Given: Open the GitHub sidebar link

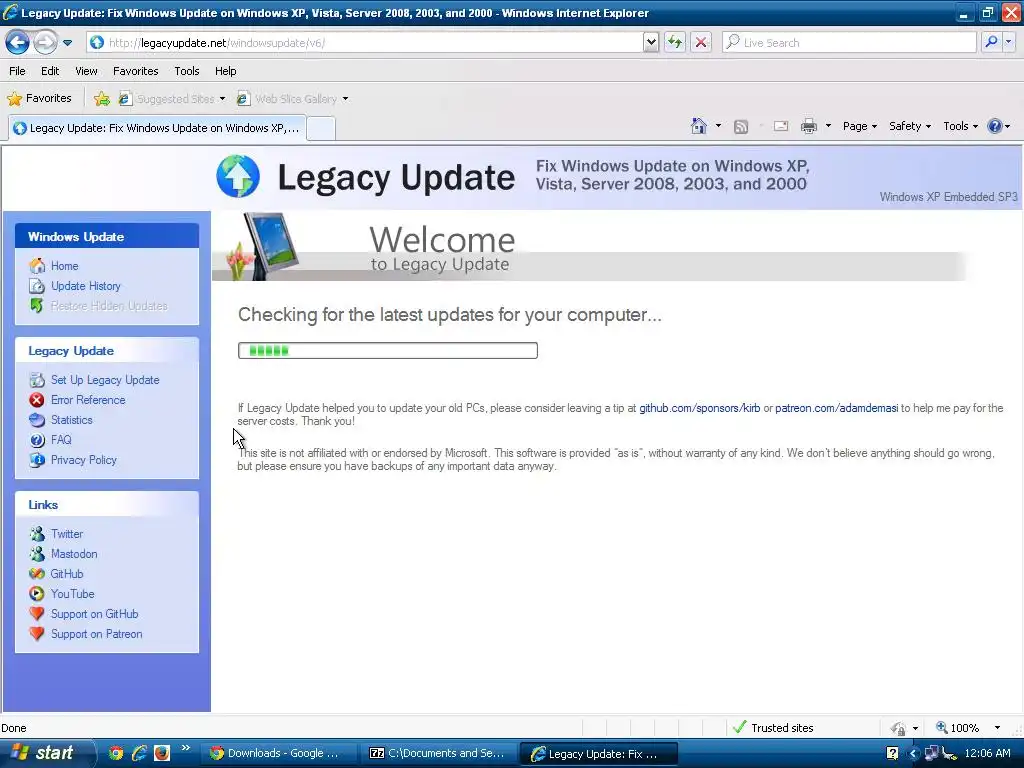Looking at the screenshot, I should [67, 574].
